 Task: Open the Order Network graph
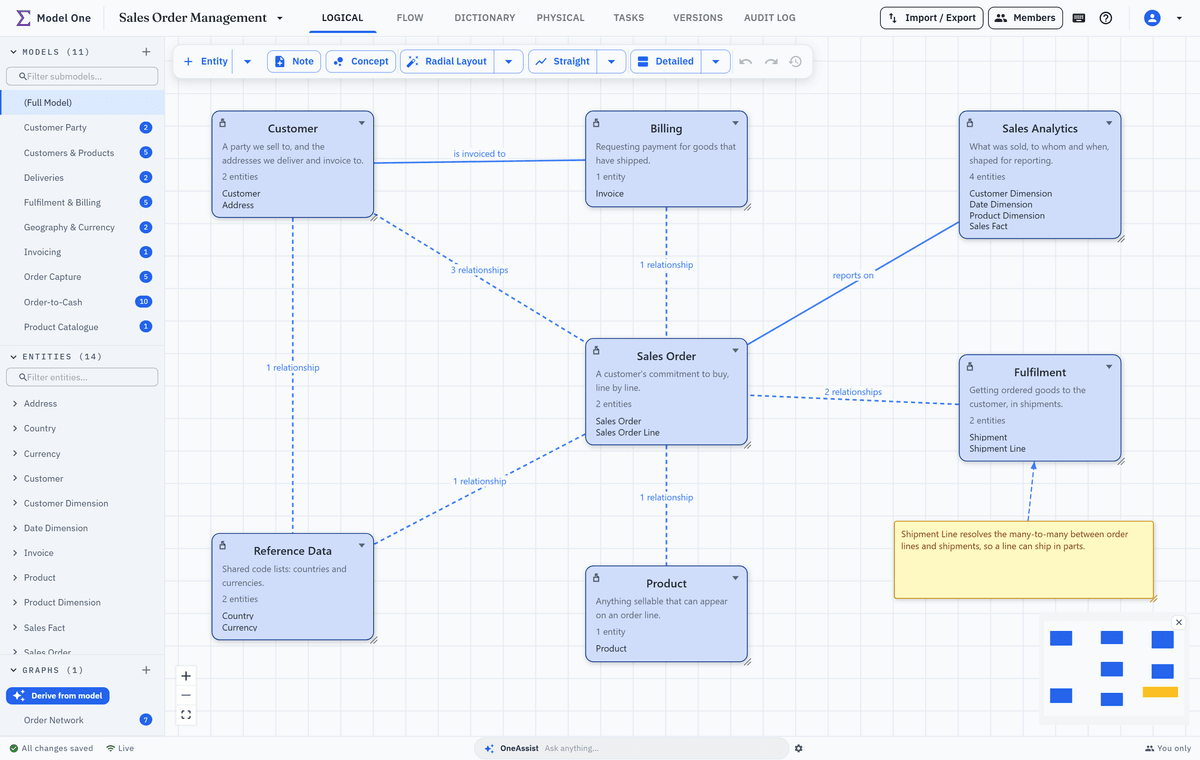pos(82,720)
